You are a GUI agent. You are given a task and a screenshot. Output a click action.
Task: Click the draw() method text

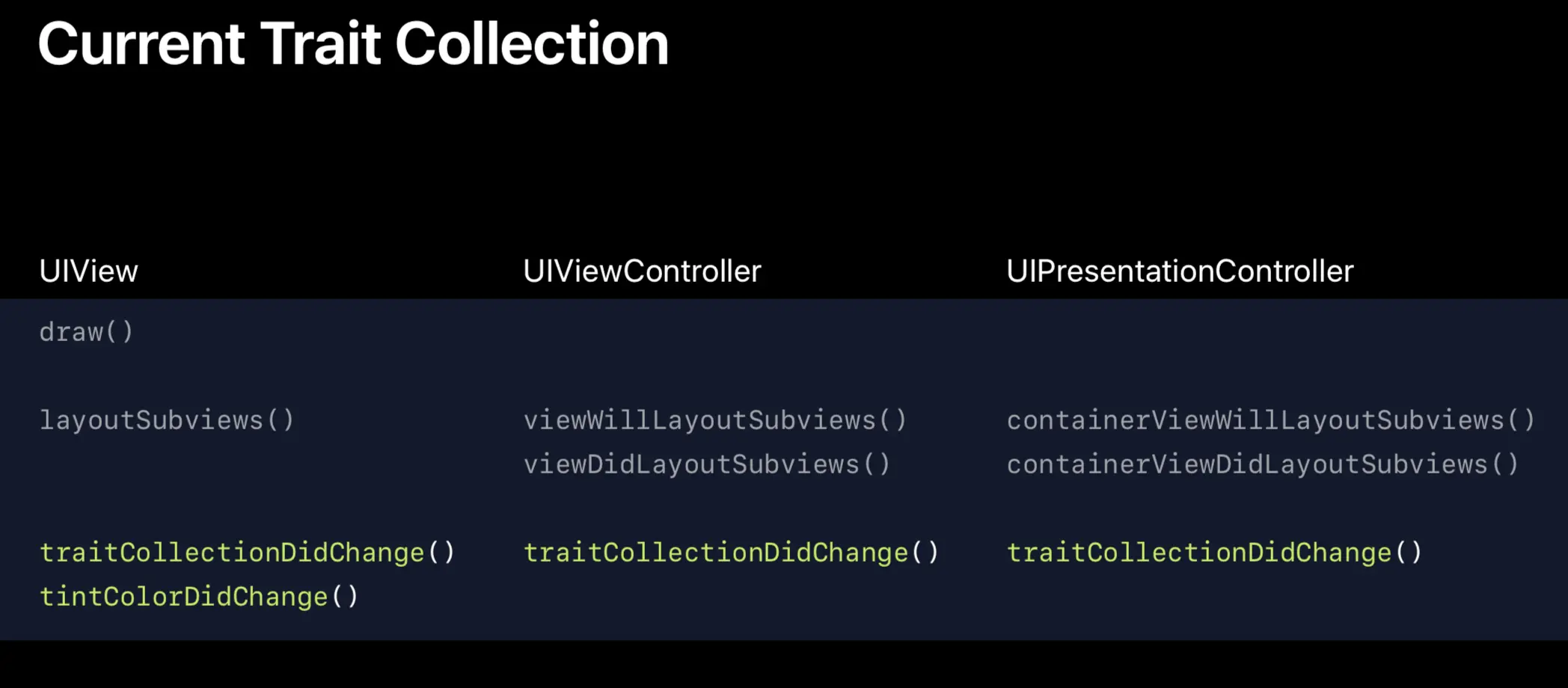pos(86,332)
